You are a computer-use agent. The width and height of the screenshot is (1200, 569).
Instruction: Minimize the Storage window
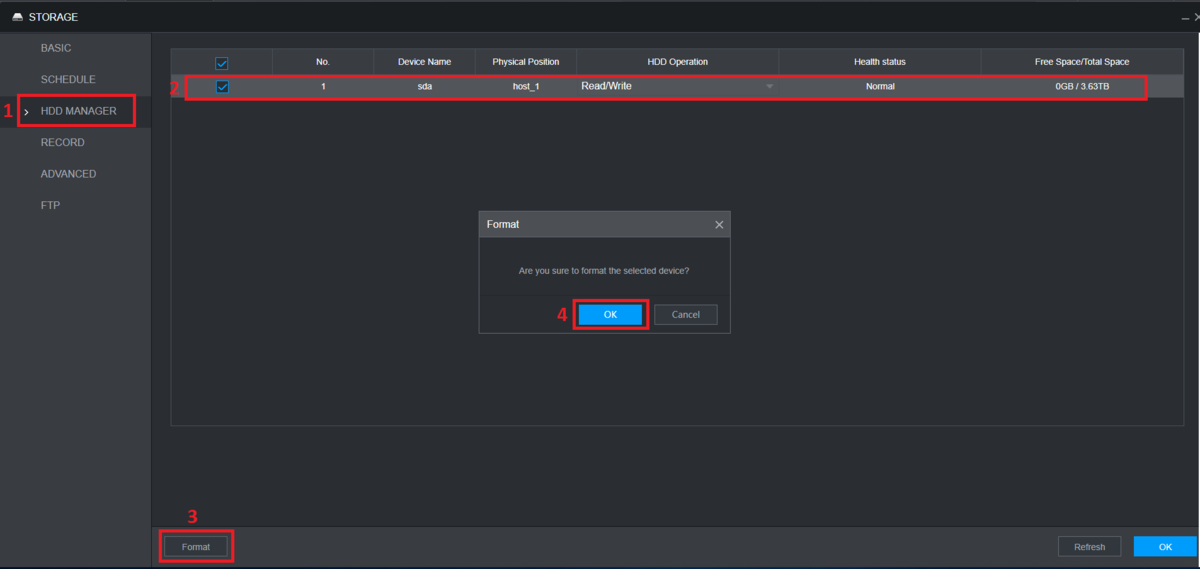1184,18
